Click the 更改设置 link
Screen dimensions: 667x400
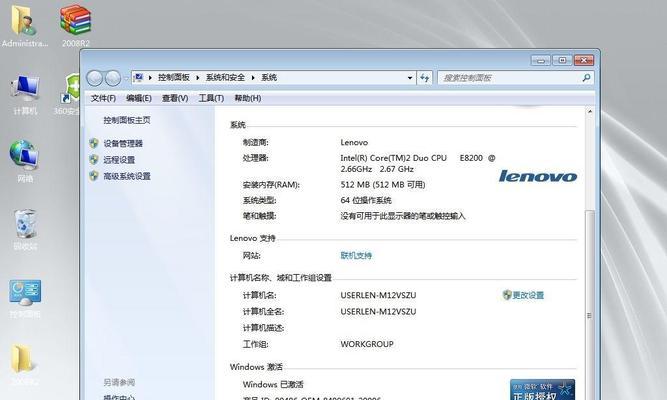click(528, 295)
